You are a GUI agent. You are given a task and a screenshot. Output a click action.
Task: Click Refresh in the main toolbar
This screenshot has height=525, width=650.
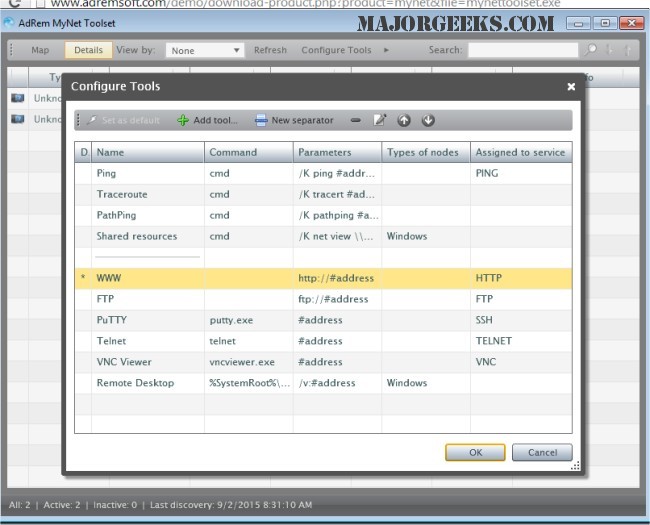pyautogui.click(x=270, y=50)
